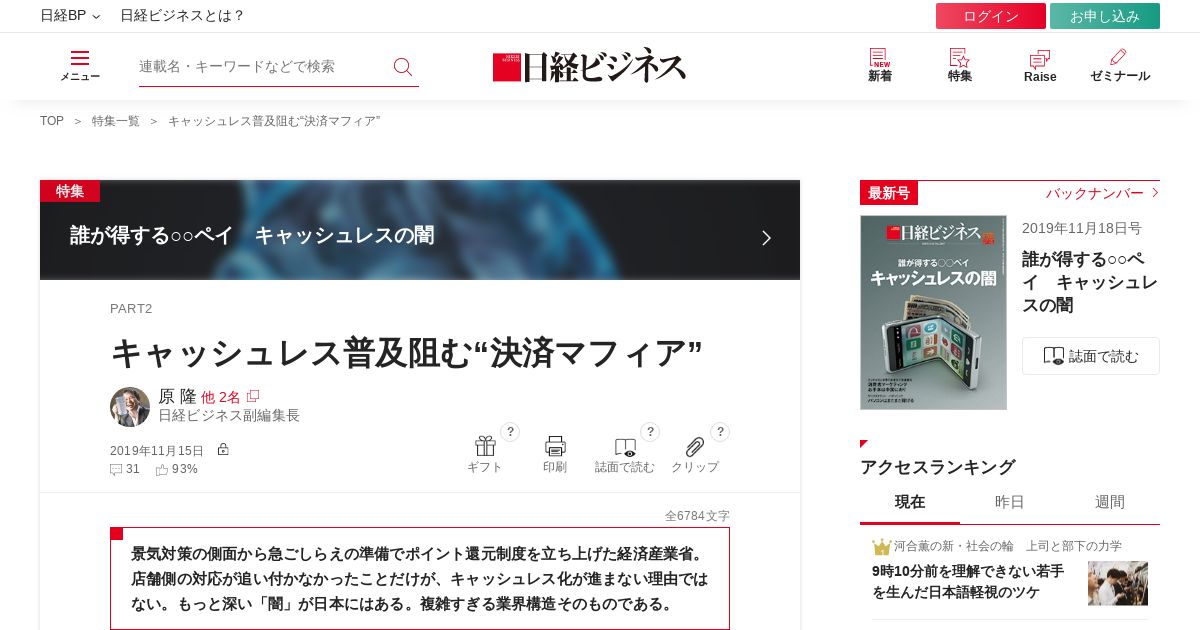Open the 他2名 authors link
The image size is (1200, 630).
[x=221, y=397]
